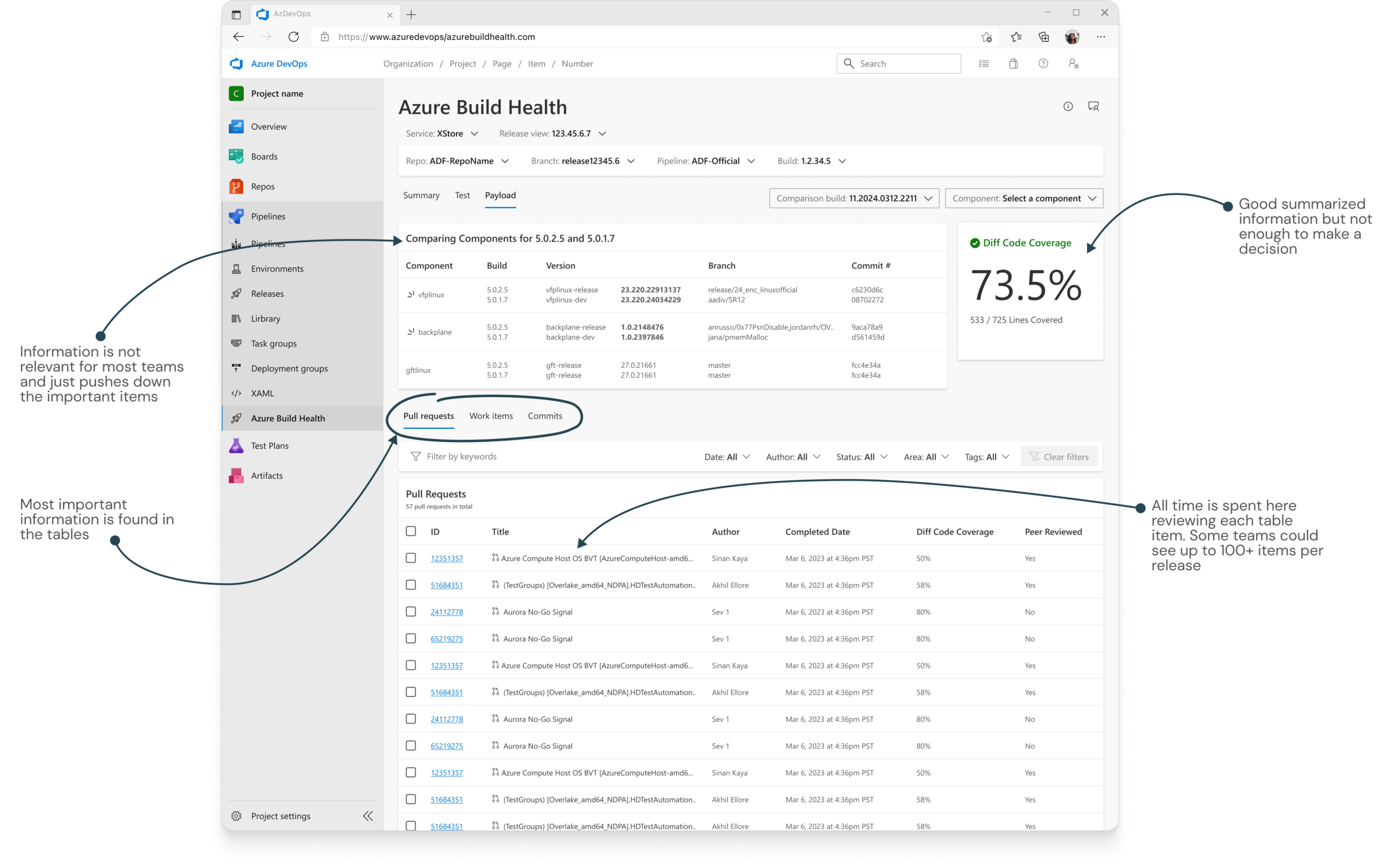Open Test Plans flask icon
The width and height of the screenshot is (1386, 868).
[236, 445]
